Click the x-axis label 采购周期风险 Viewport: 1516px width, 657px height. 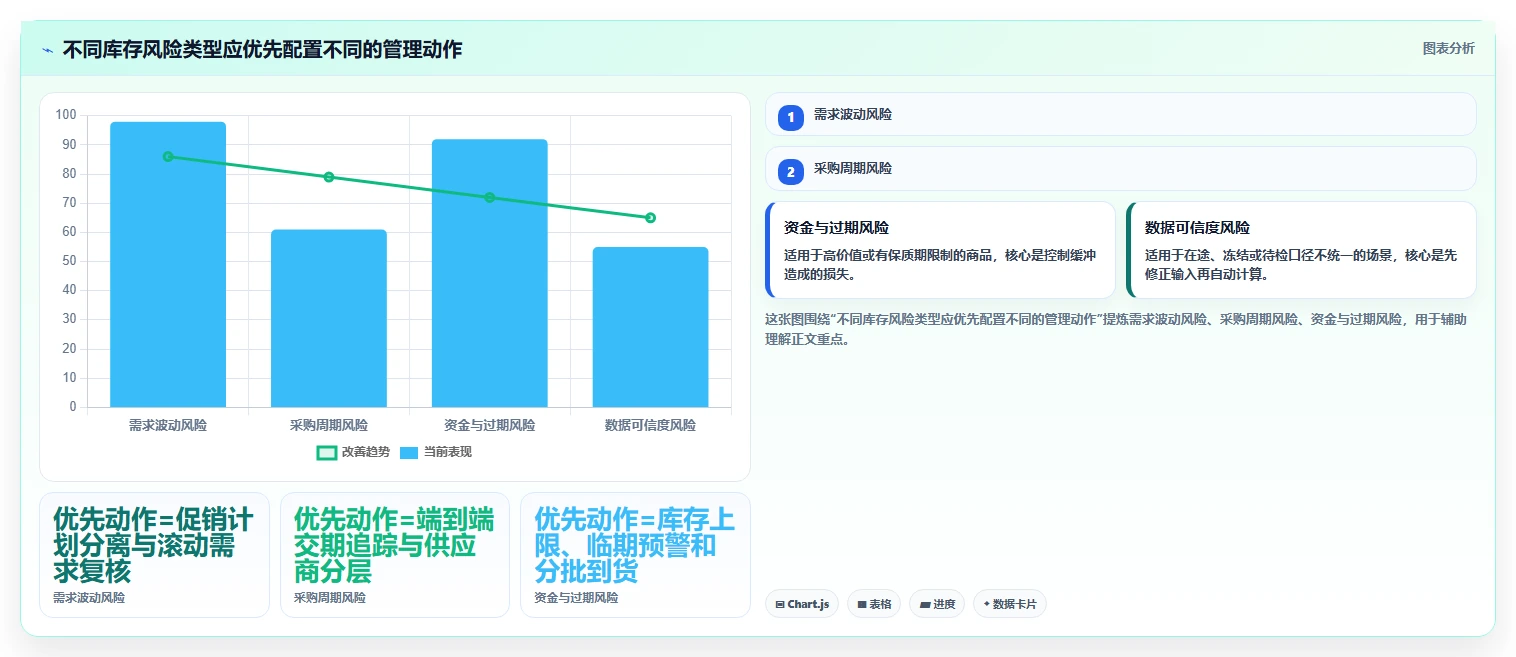[x=329, y=425]
